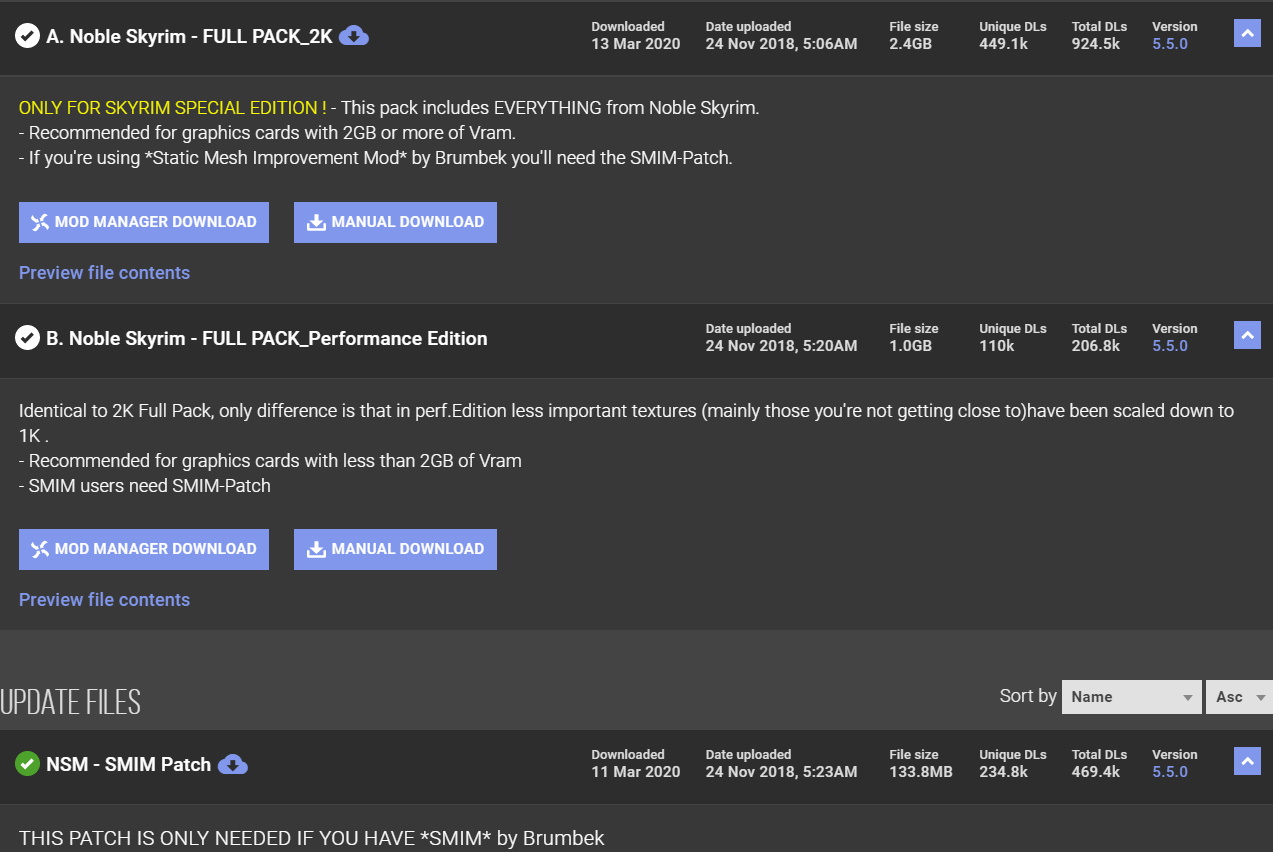
Task: Click the 234.8k unique downloads value
Action: click(1003, 772)
